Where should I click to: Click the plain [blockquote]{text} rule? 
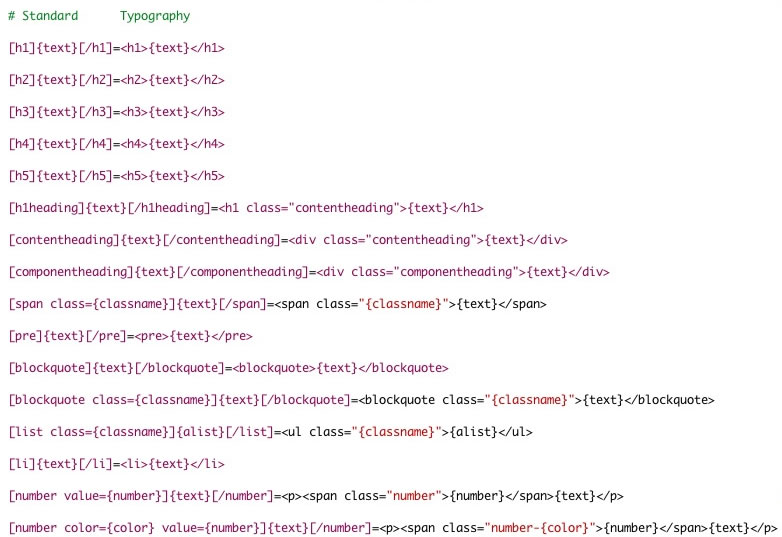(228, 368)
